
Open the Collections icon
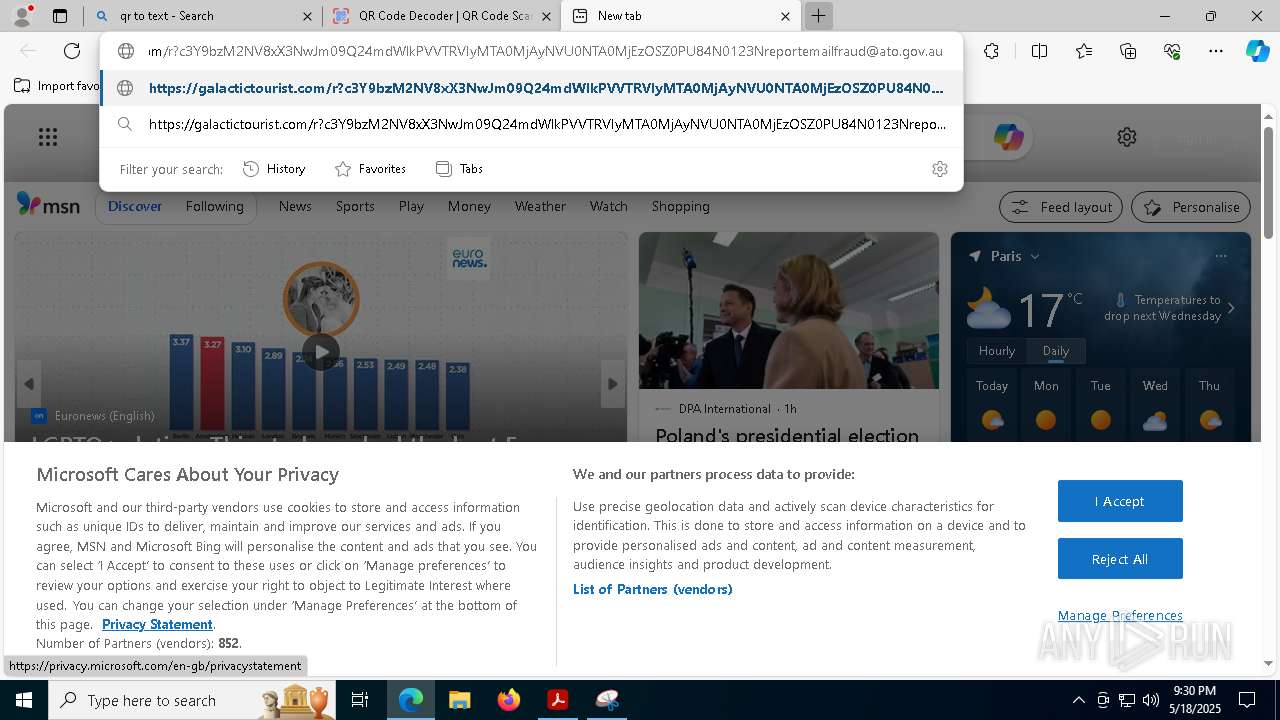(x=1128, y=51)
